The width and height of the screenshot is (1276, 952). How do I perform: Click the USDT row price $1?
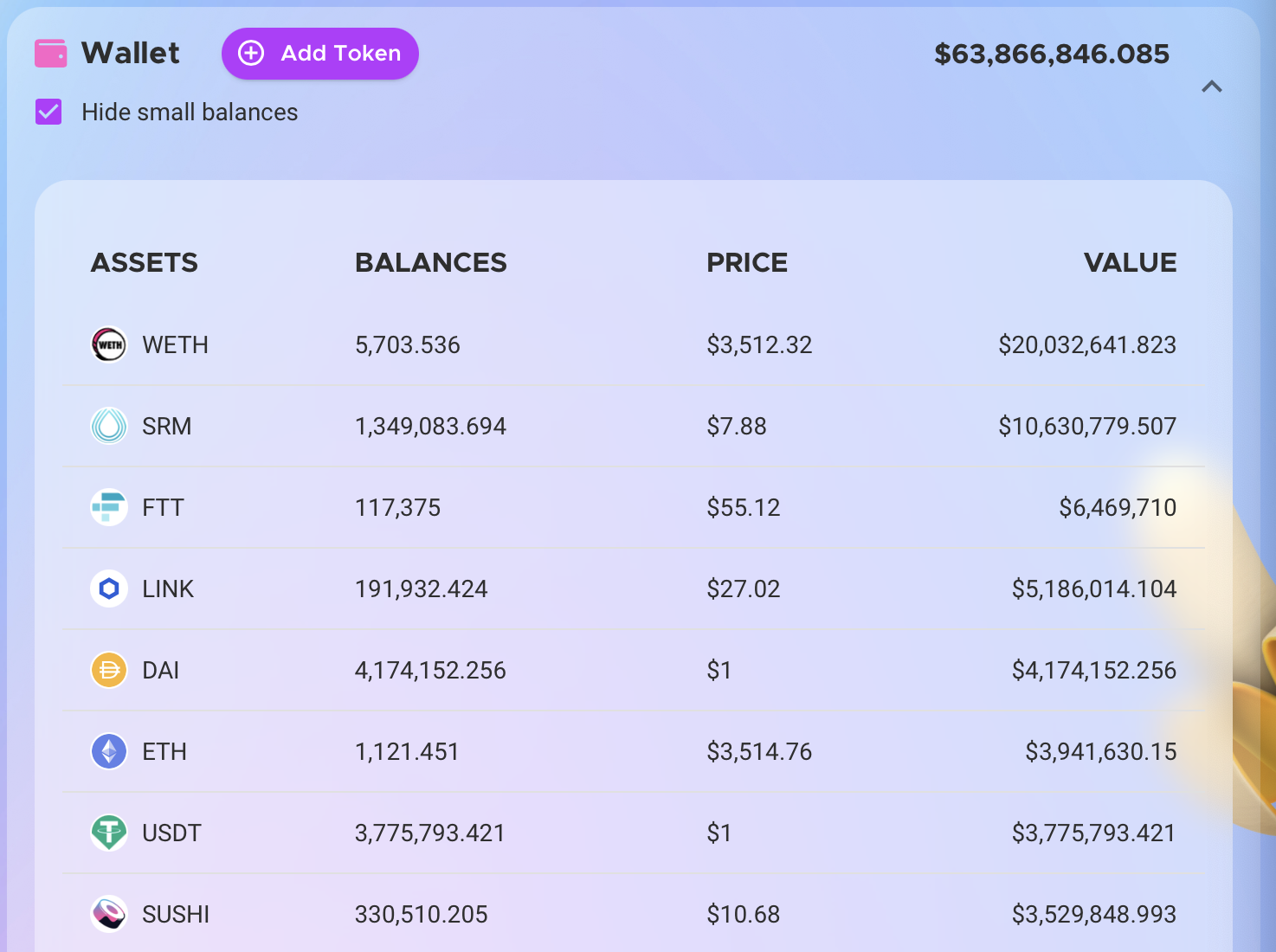tap(719, 833)
